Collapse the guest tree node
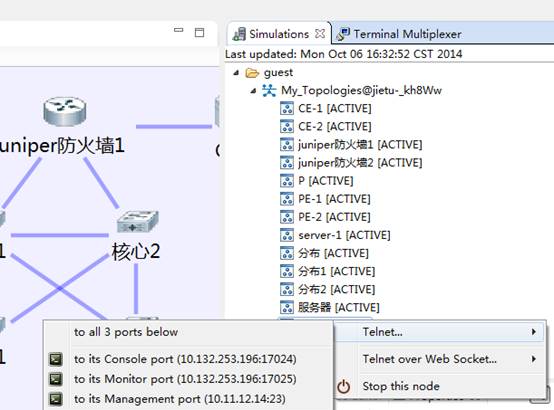Image resolution: width=554 pixels, height=410 pixels. pos(236,73)
